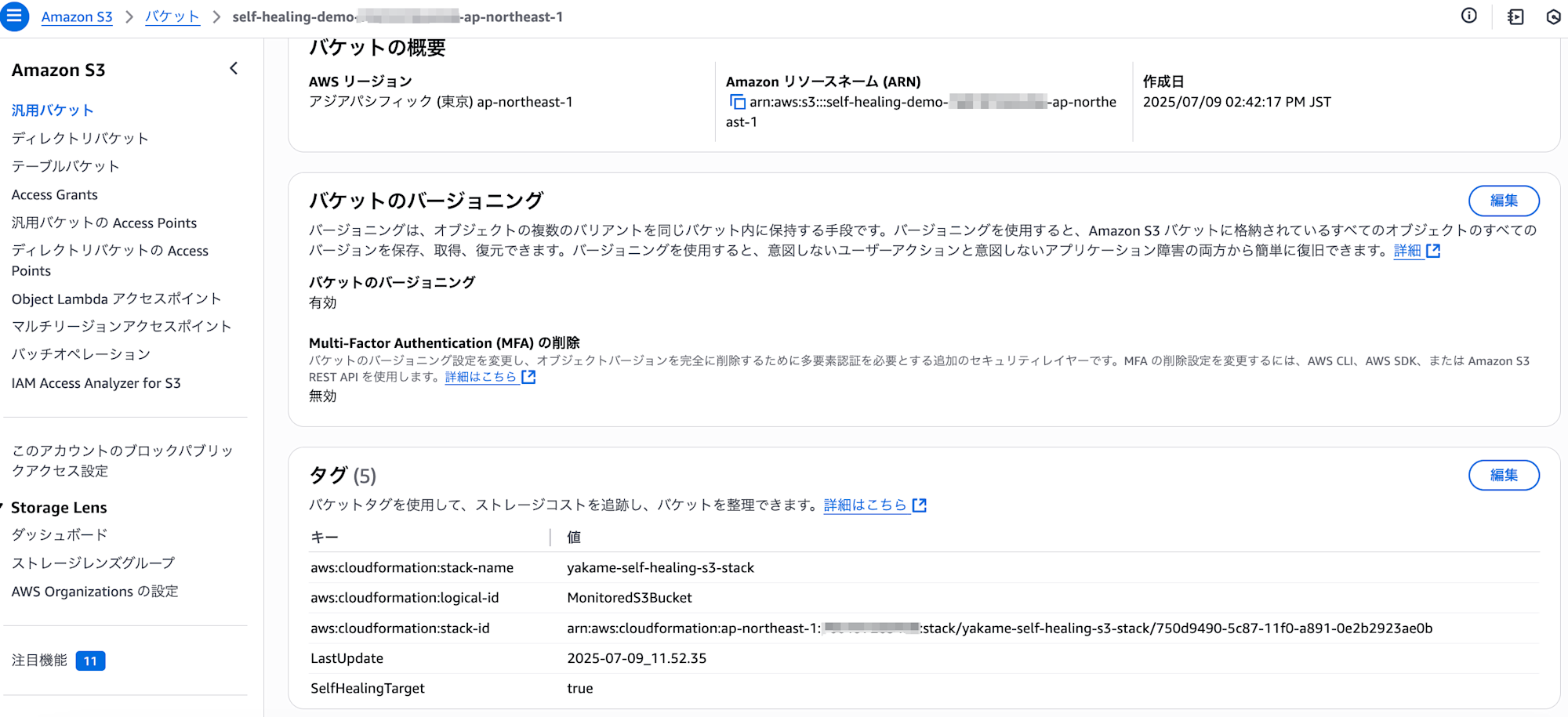Open the Storage Lens ダッシュボード

pyautogui.click(x=60, y=535)
